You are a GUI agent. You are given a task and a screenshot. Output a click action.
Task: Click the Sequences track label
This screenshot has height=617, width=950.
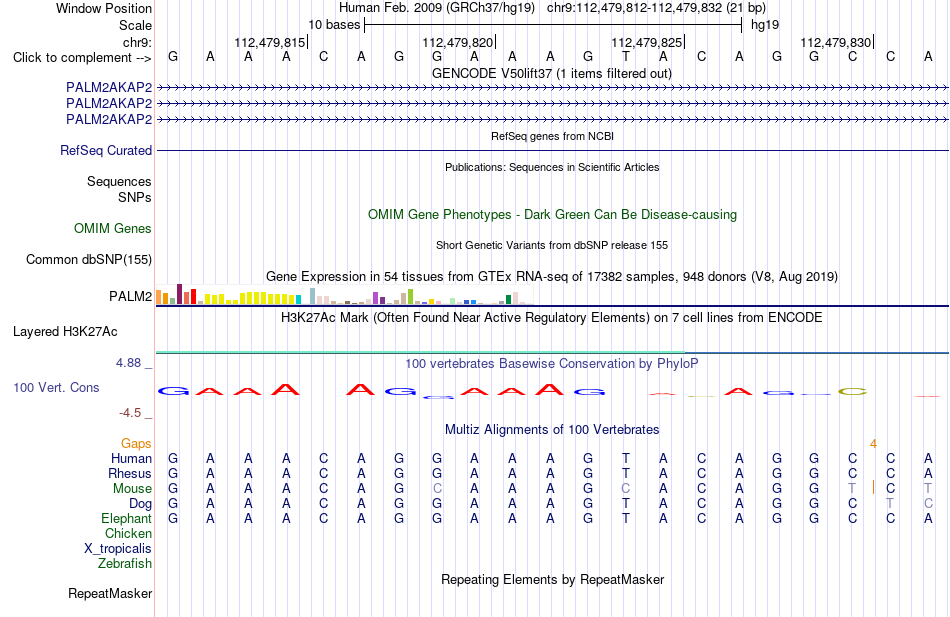(119, 181)
